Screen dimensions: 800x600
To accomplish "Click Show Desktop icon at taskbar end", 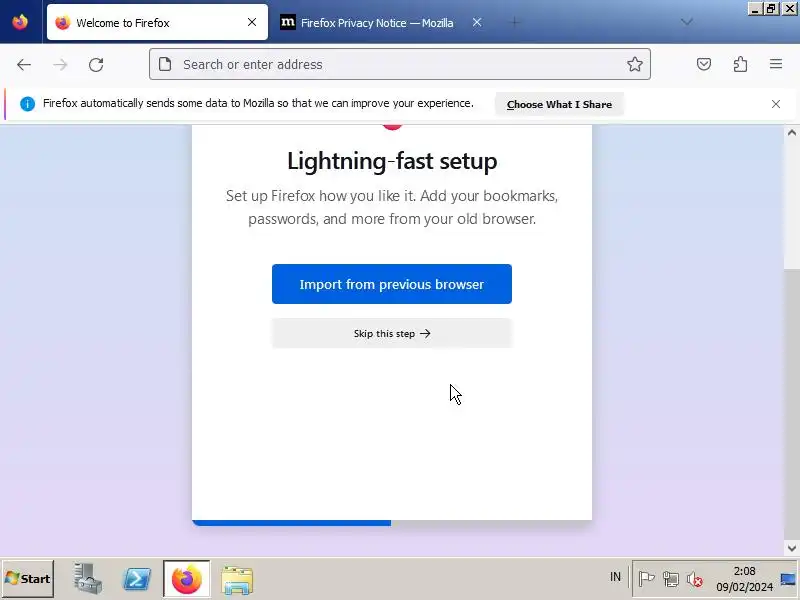I will tap(788, 579).
